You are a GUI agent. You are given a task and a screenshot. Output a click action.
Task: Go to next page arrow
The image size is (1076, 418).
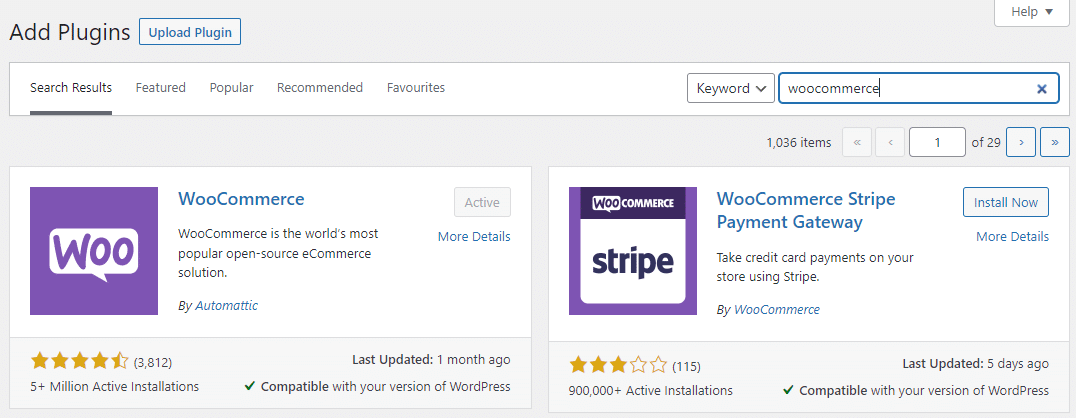coord(1020,143)
